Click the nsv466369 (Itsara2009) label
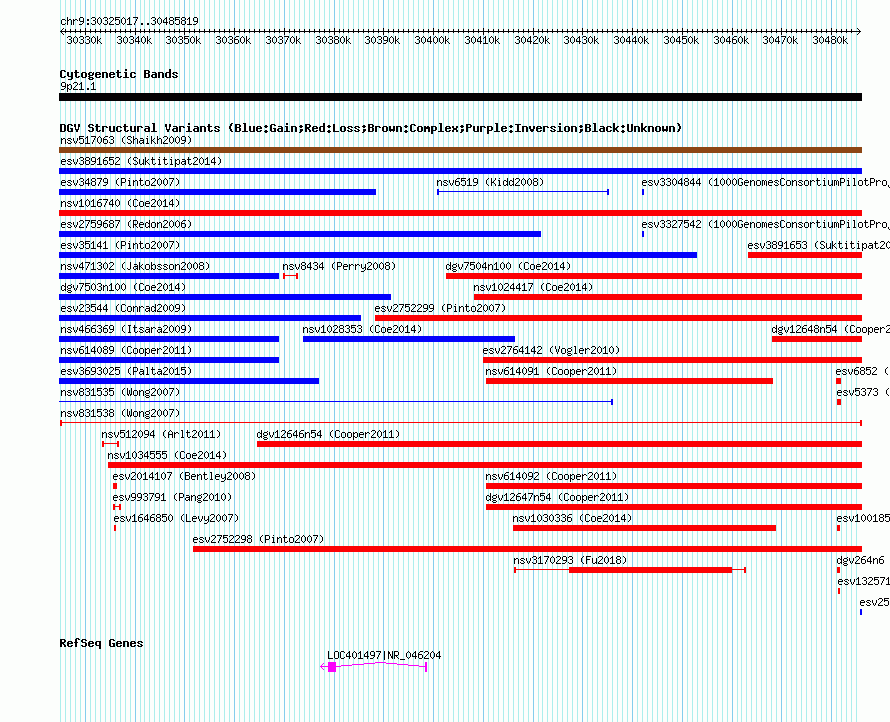 coord(126,329)
